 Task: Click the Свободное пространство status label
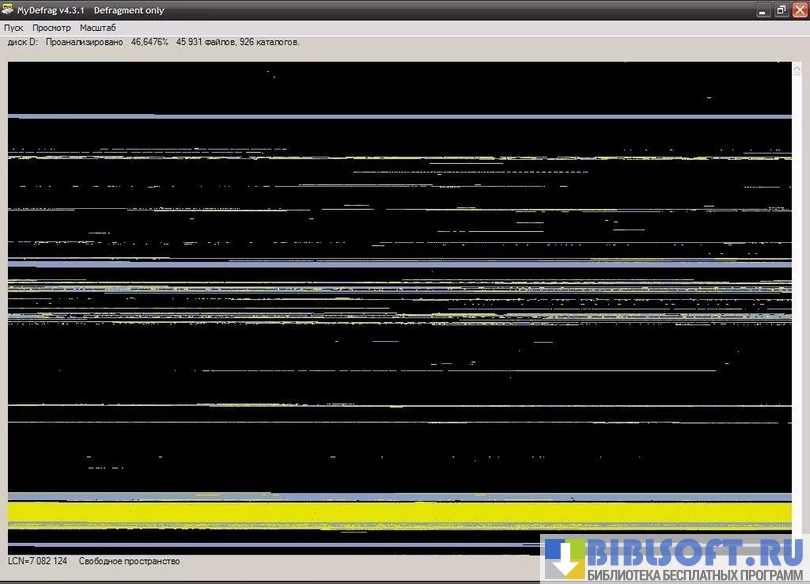[129, 562]
